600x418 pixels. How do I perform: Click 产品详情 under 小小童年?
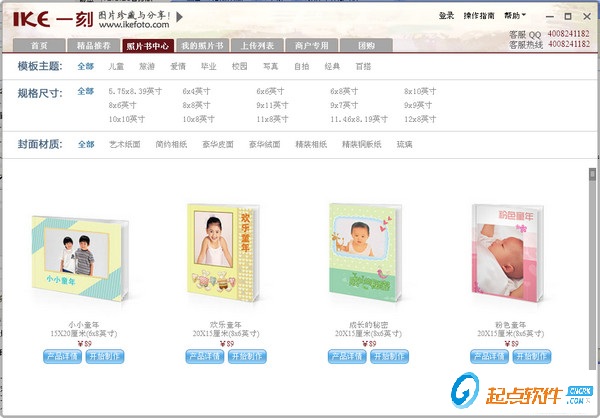[x=62, y=356]
